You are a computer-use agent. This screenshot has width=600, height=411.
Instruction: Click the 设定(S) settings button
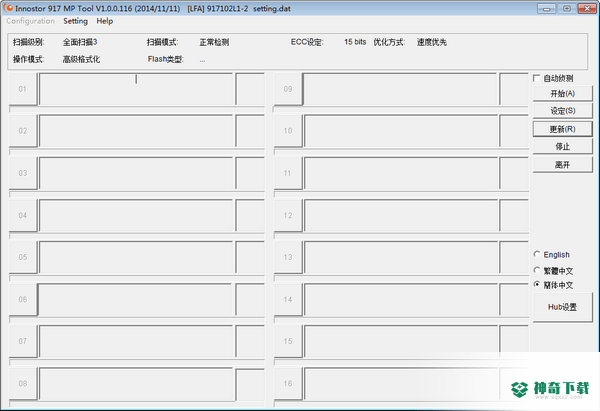562,111
